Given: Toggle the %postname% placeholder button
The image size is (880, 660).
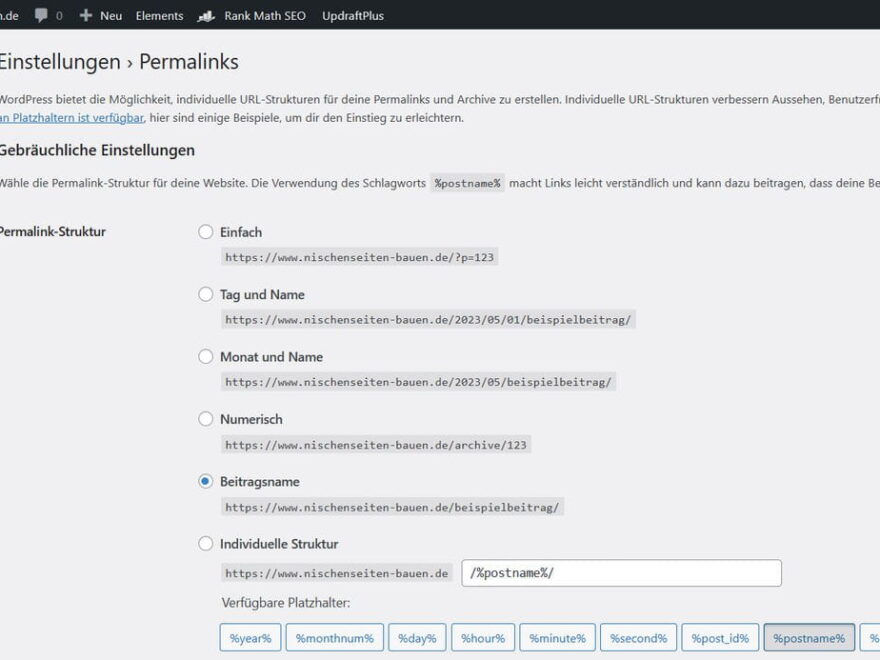Looking at the screenshot, I should (x=809, y=638).
